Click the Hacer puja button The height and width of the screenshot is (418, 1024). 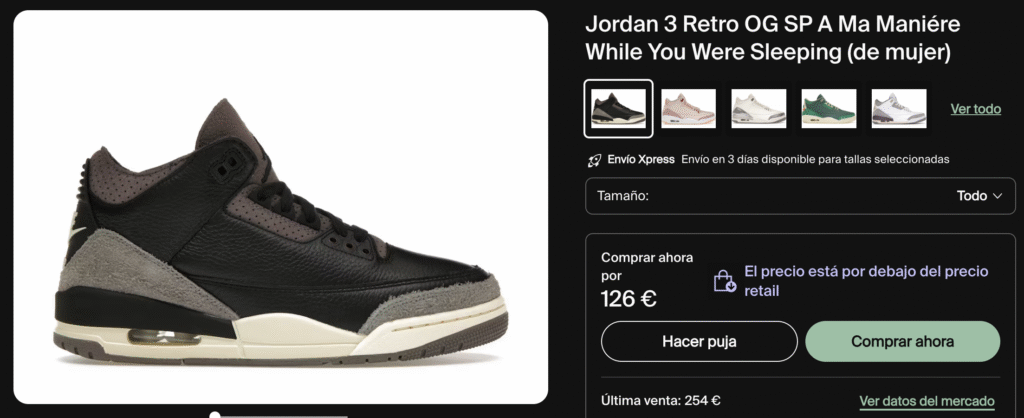point(699,342)
